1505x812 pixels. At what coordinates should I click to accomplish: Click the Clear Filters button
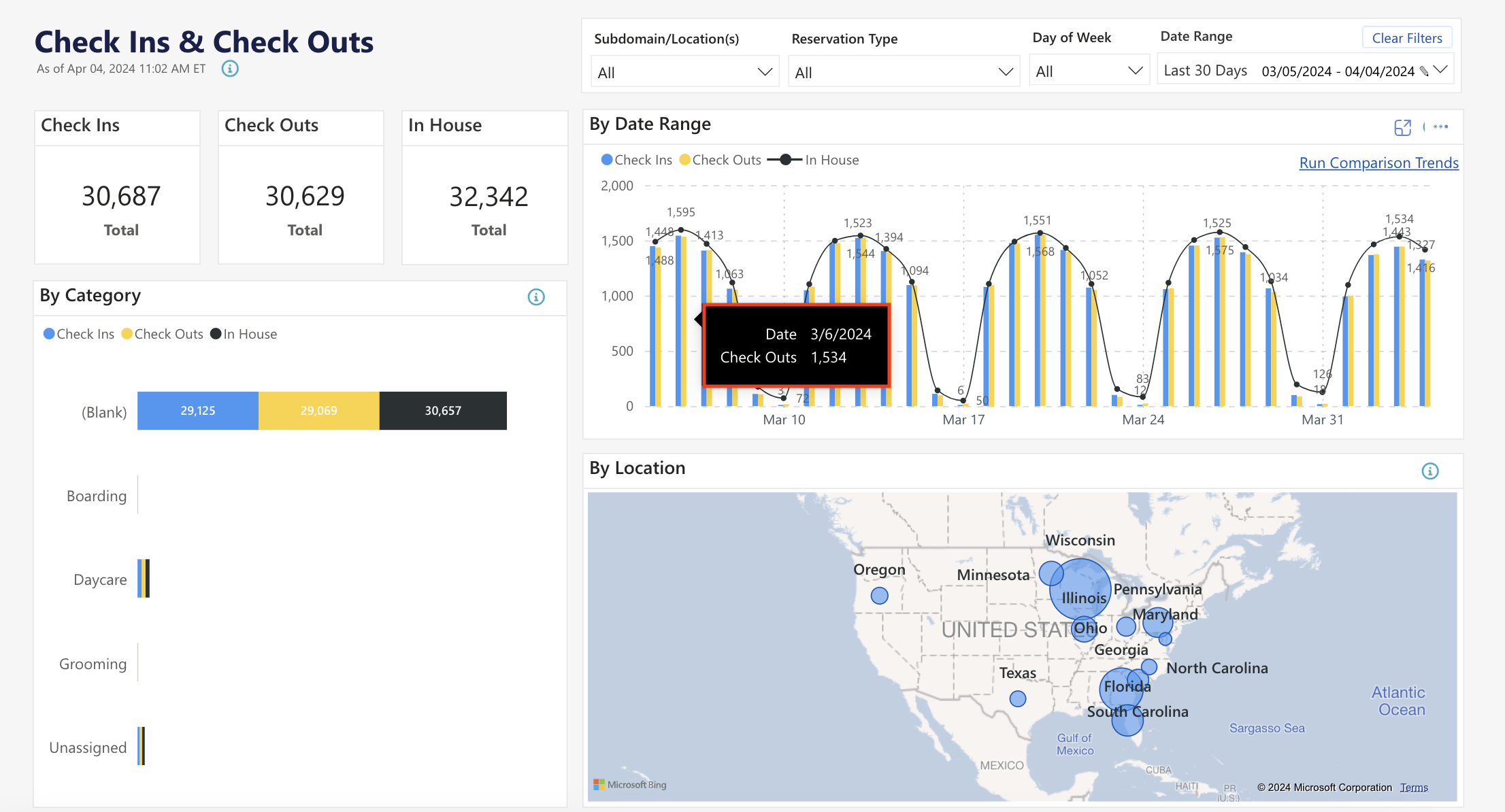click(1407, 38)
